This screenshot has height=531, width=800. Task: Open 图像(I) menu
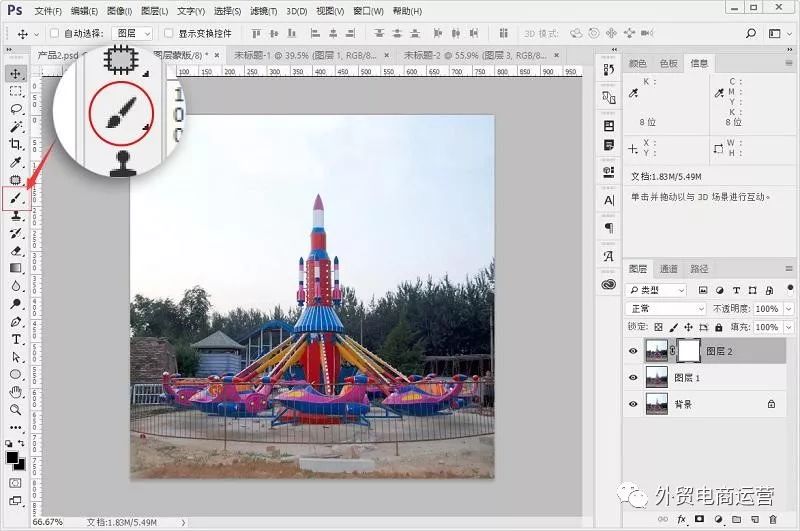point(120,11)
